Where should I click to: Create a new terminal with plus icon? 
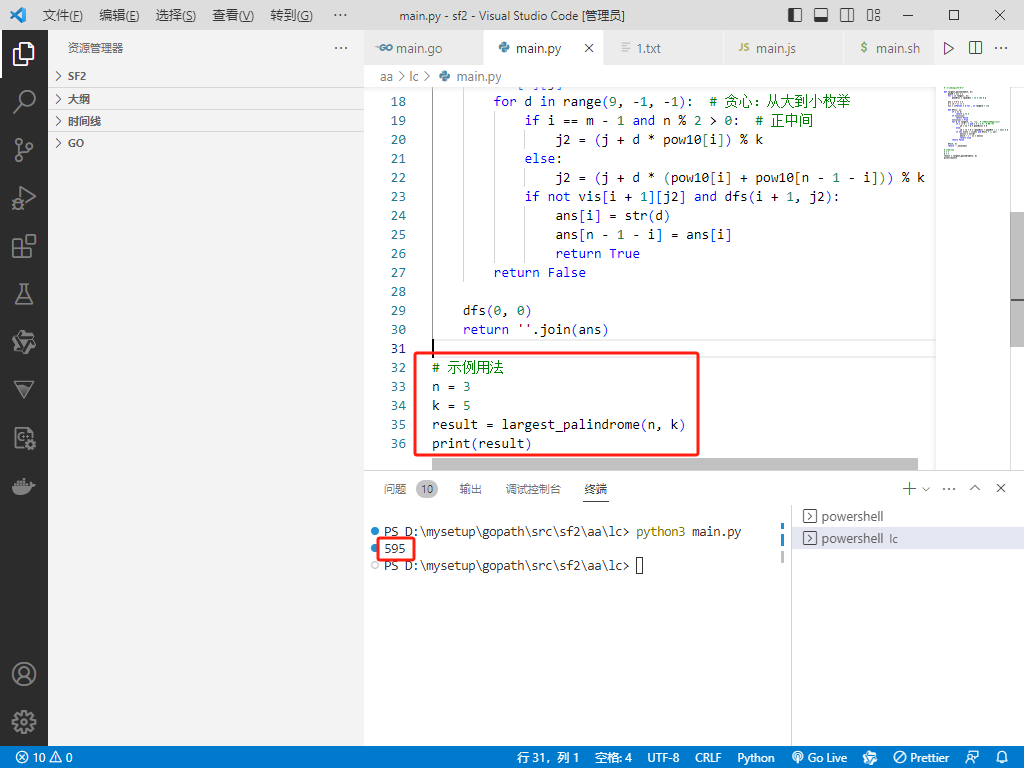[908, 488]
